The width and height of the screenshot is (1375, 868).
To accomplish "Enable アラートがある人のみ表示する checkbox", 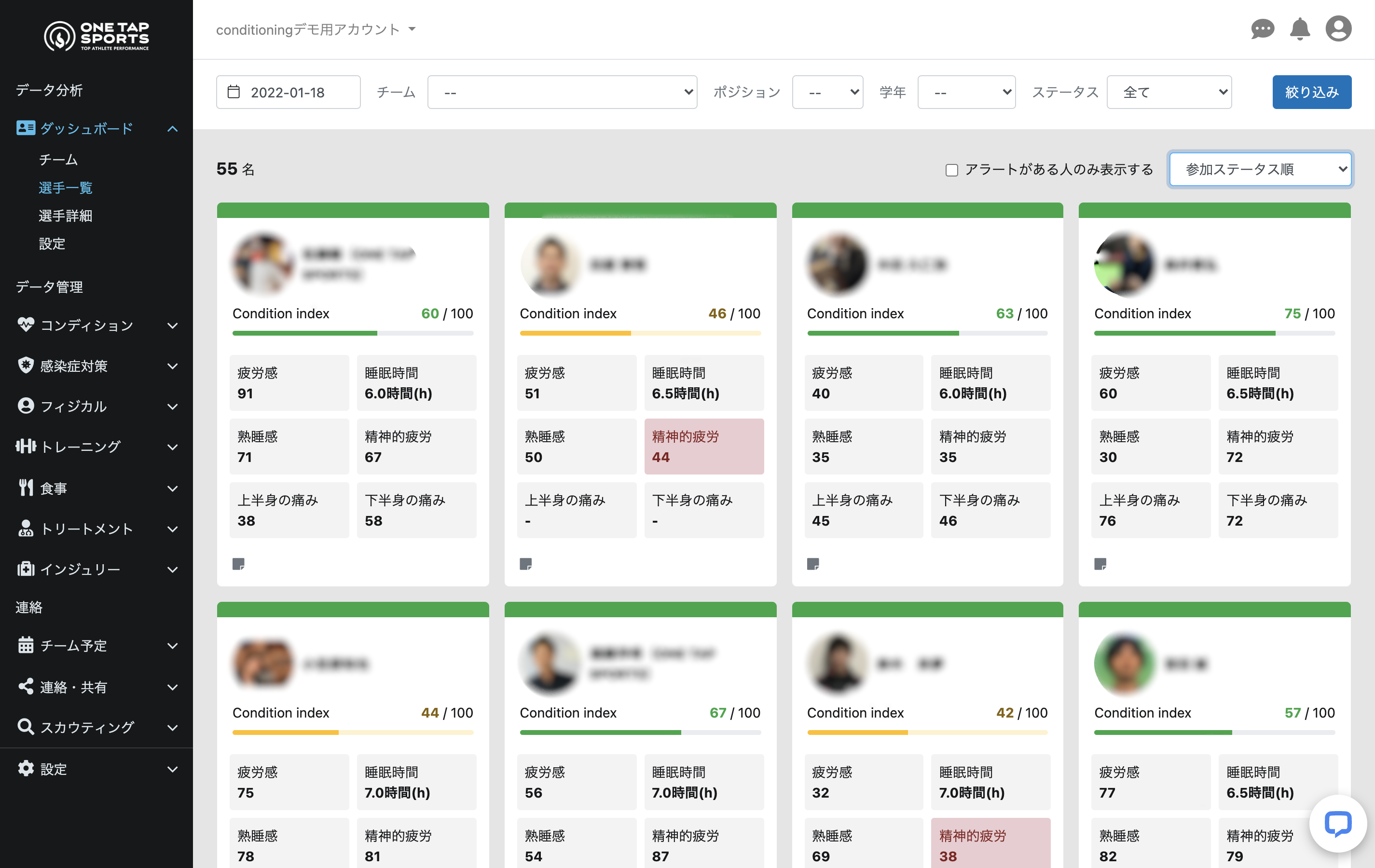I will coord(951,170).
